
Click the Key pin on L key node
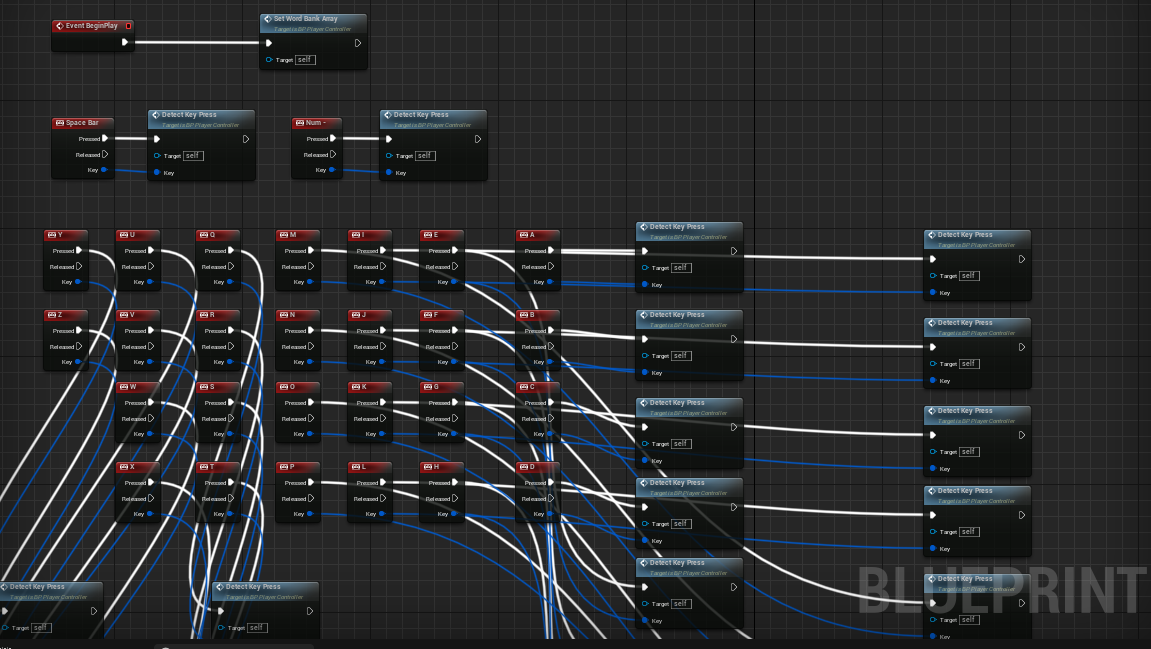pyautogui.click(x=382, y=514)
